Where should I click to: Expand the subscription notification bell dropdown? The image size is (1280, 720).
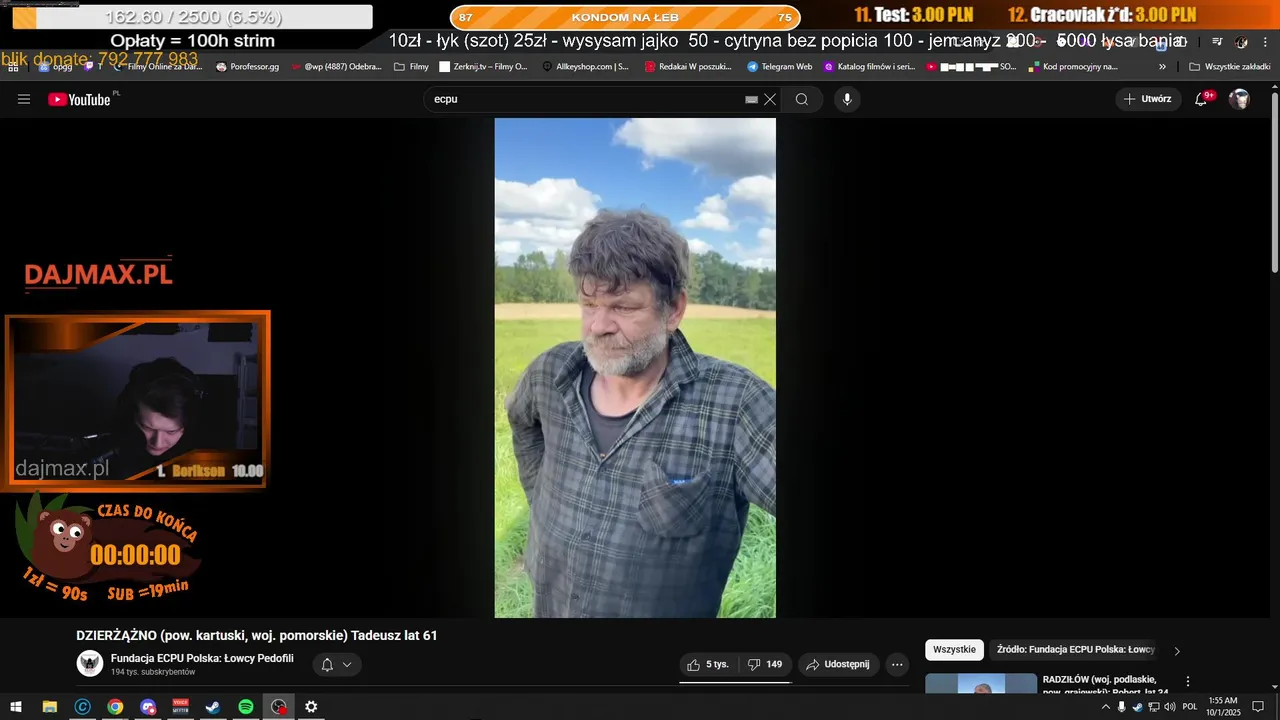click(336, 664)
